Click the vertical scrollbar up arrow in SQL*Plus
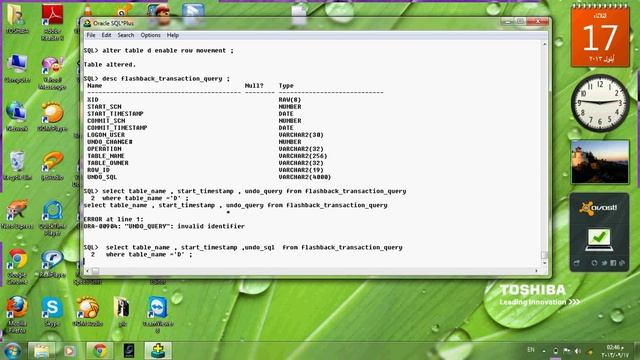640x360 pixels. [x=544, y=44]
